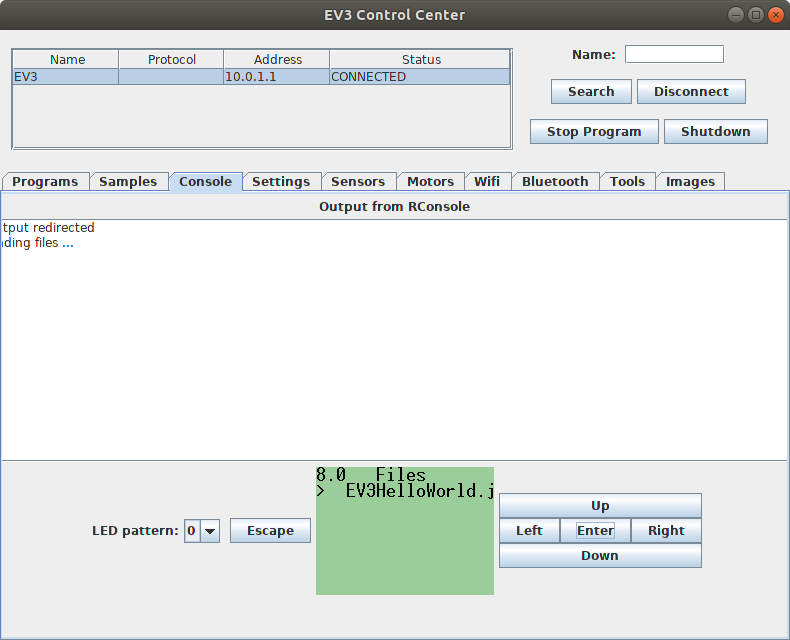
Task: Close the EV3 Control Center window
Action: (774, 15)
